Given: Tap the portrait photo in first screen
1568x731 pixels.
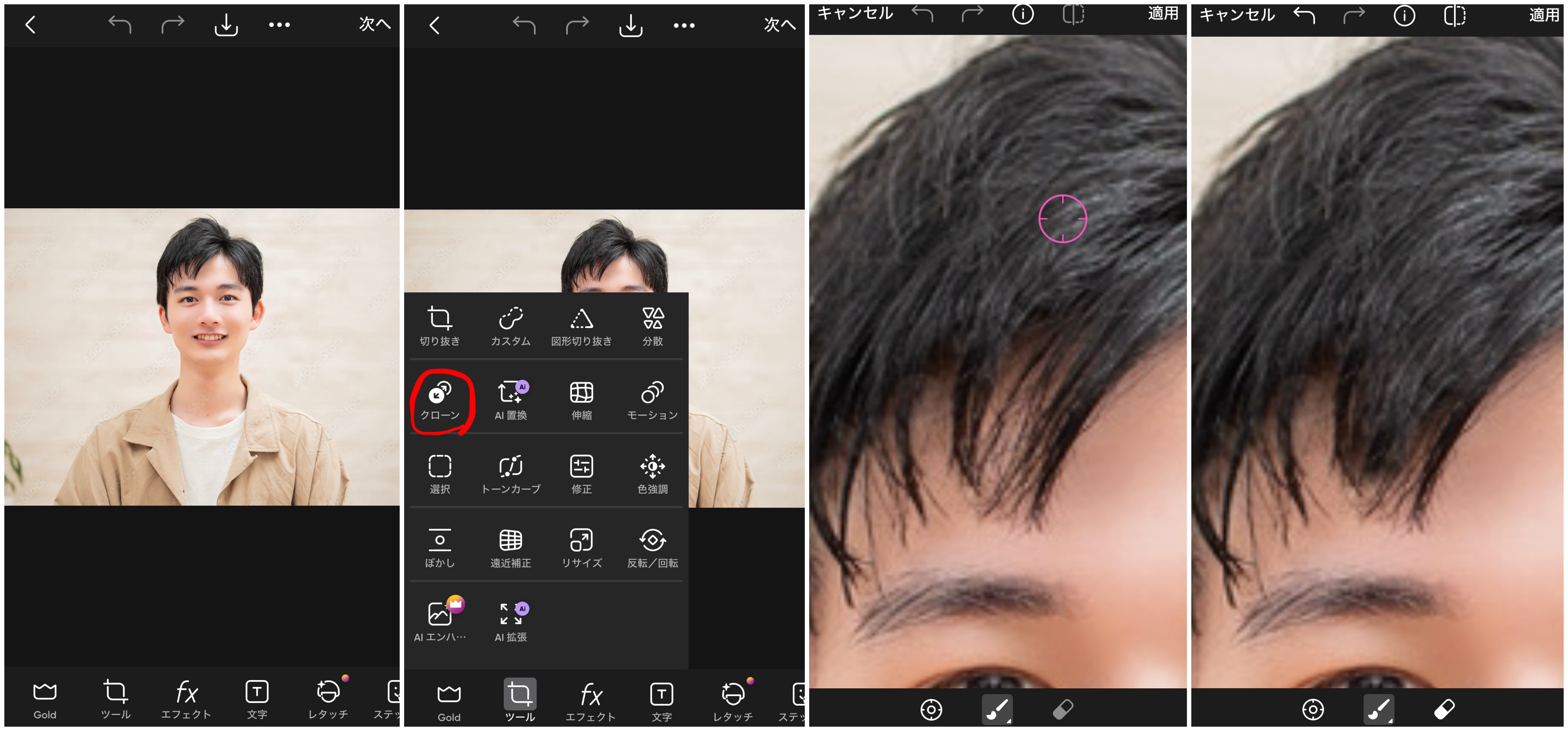Looking at the screenshot, I should [202, 357].
